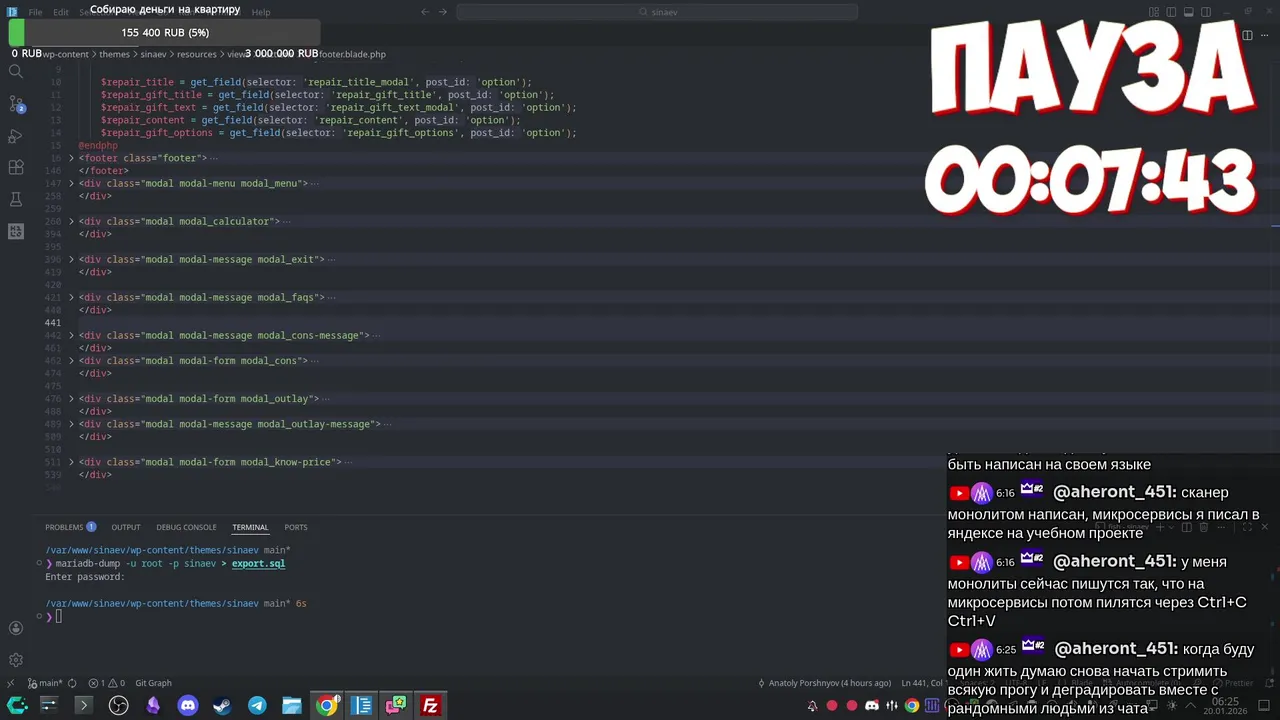Screen dimensions: 1280x720
Task: Open OBS Studio from taskbar
Action: [118, 706]
